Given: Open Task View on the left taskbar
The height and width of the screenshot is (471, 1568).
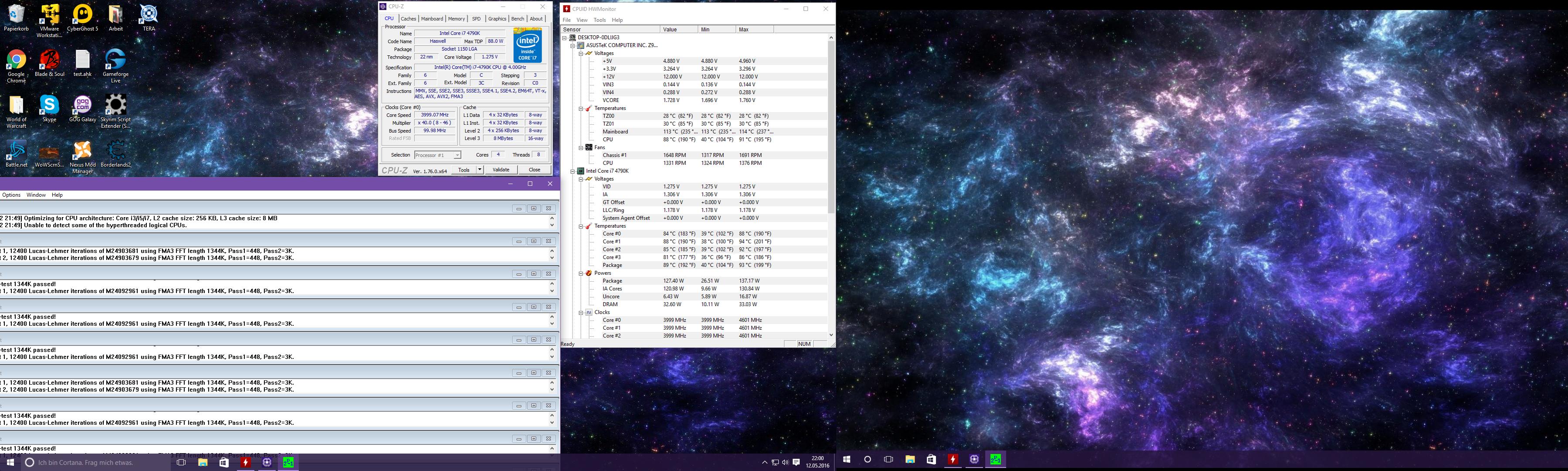Looking at the screenshot, I should 181,462.
